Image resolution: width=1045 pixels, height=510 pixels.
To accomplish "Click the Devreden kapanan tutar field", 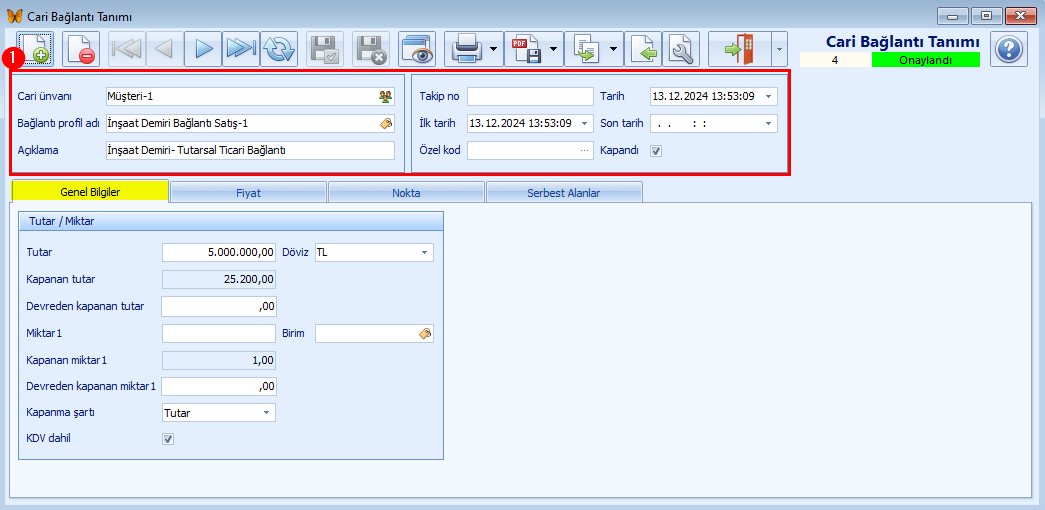I will 219,307.
